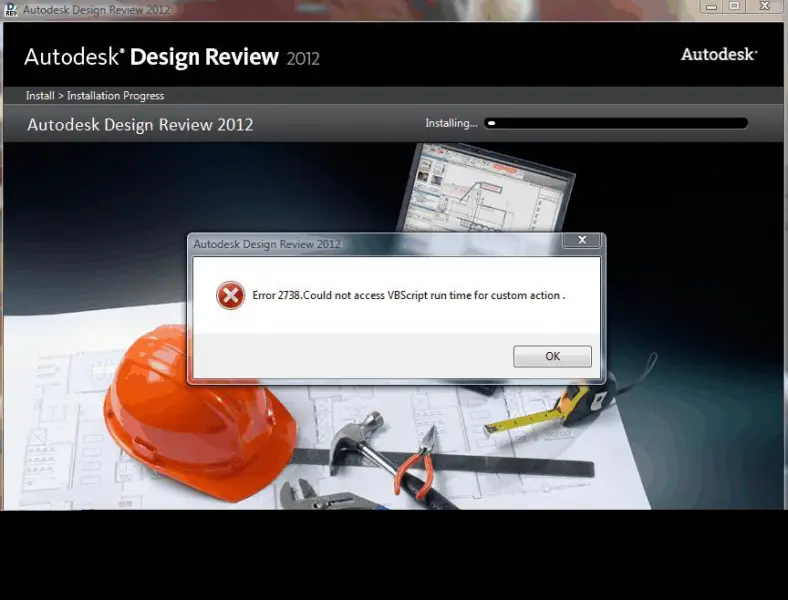The height and width of the screenshot is (600, 788).
Task: Click the installer icon in window title bar
Action: pos(12,9)
